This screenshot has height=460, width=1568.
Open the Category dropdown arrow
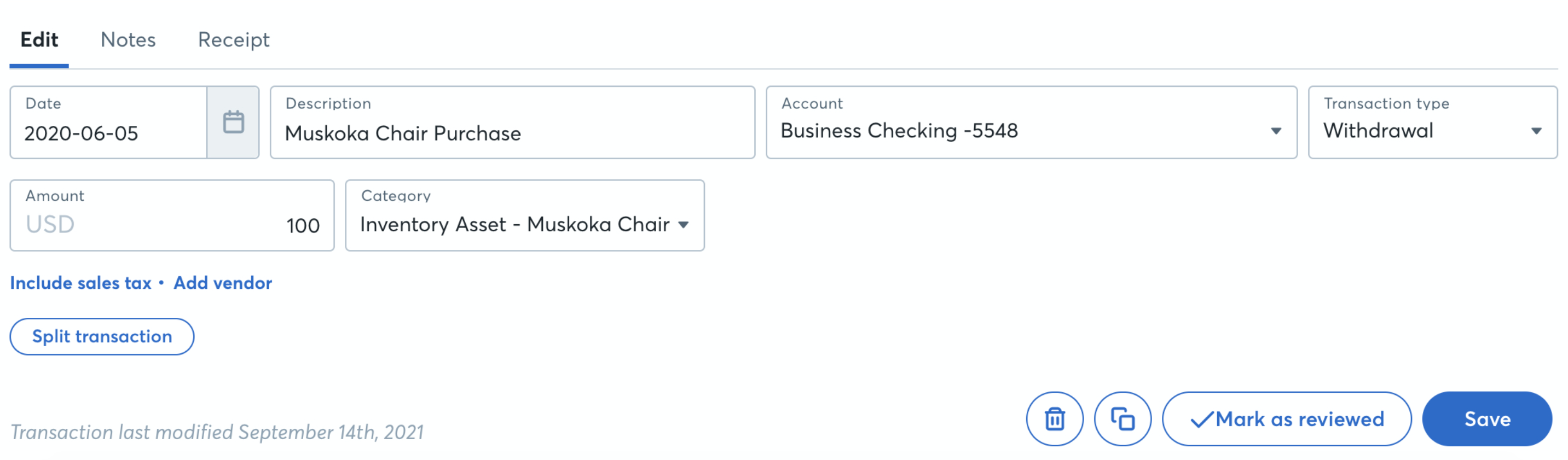click(683, 224)
